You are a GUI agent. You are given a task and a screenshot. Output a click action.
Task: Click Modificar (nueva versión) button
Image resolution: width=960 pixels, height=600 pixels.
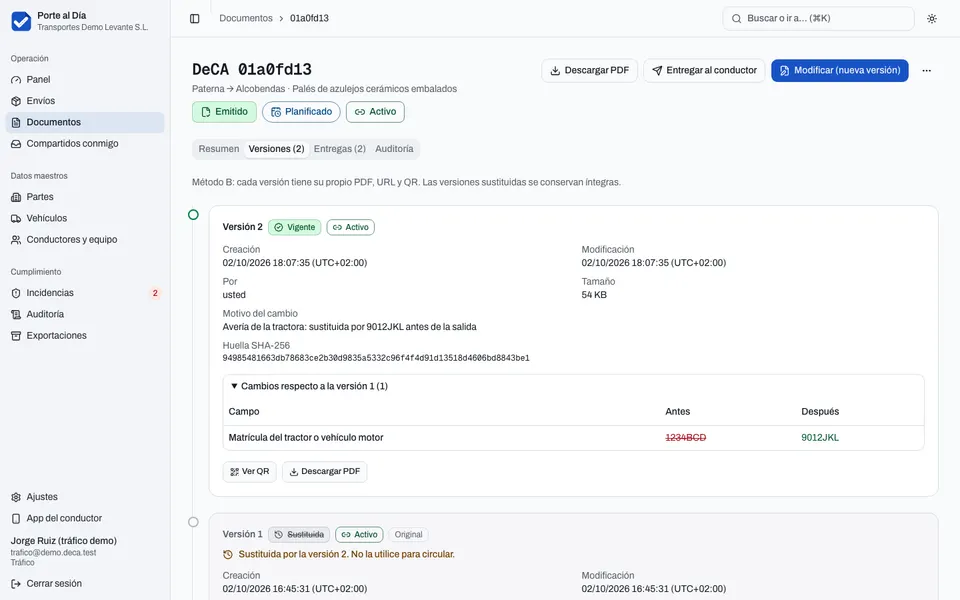point(839,70)
